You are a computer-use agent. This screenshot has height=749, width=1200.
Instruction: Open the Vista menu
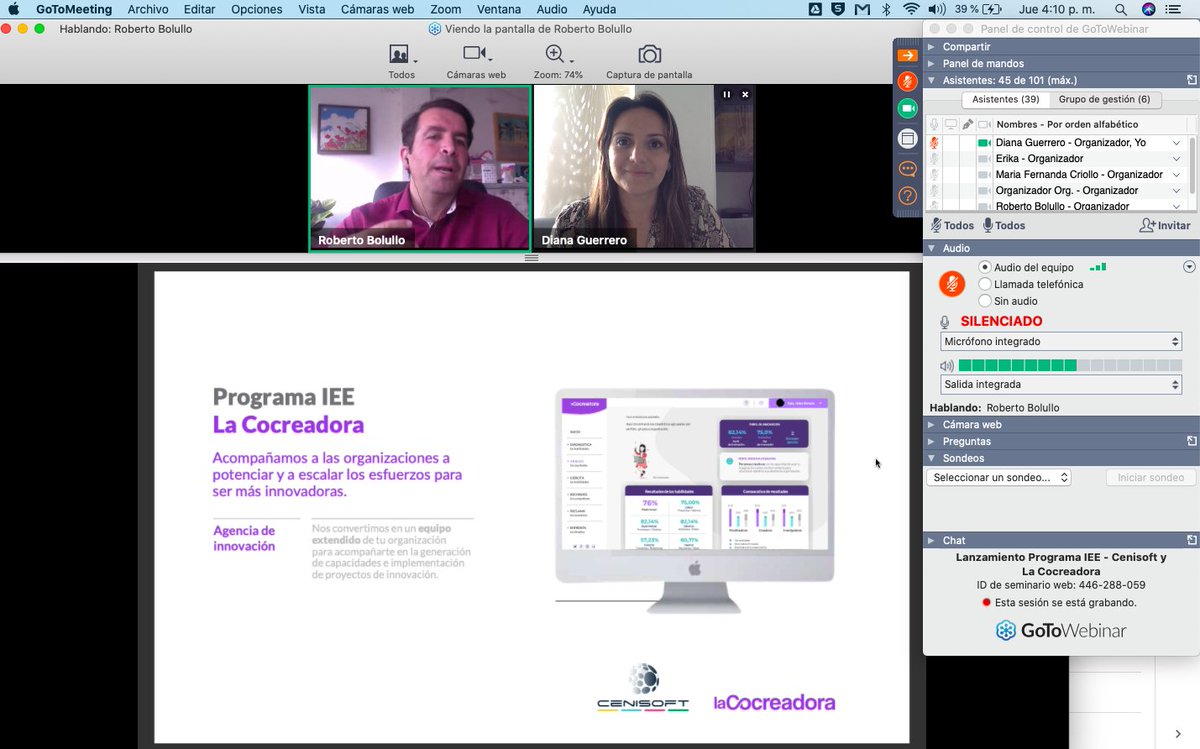click(x=312, y=9)
